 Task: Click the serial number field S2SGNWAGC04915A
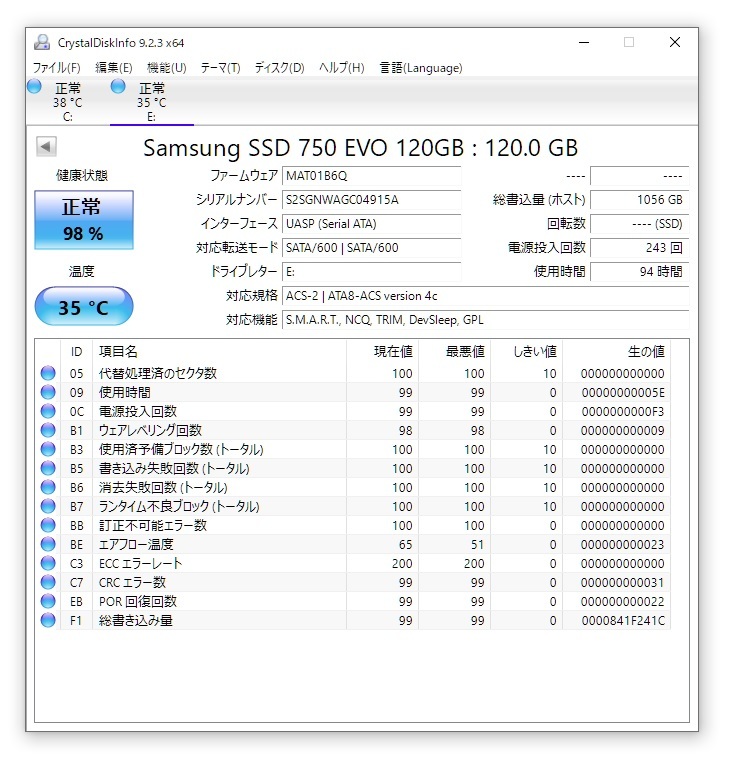pos(371,199)
